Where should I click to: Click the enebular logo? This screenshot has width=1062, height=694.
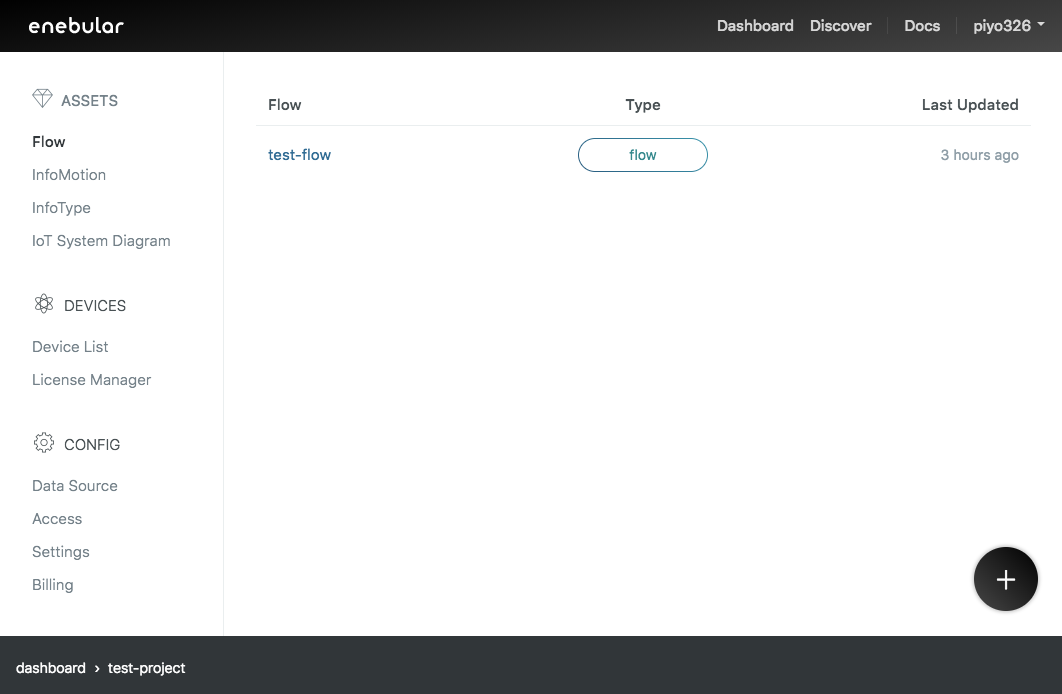click(x=76, y=26)
